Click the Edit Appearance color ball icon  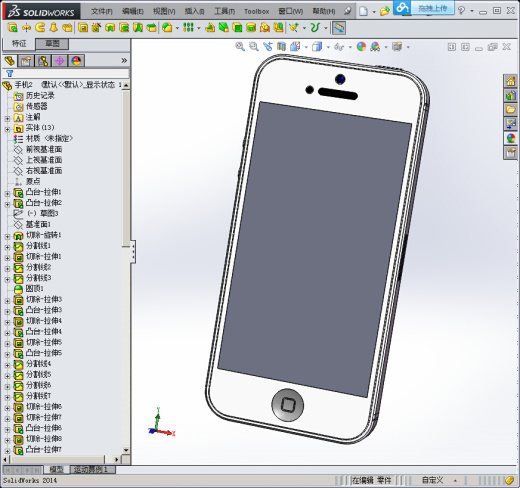(x=361, y=47)
